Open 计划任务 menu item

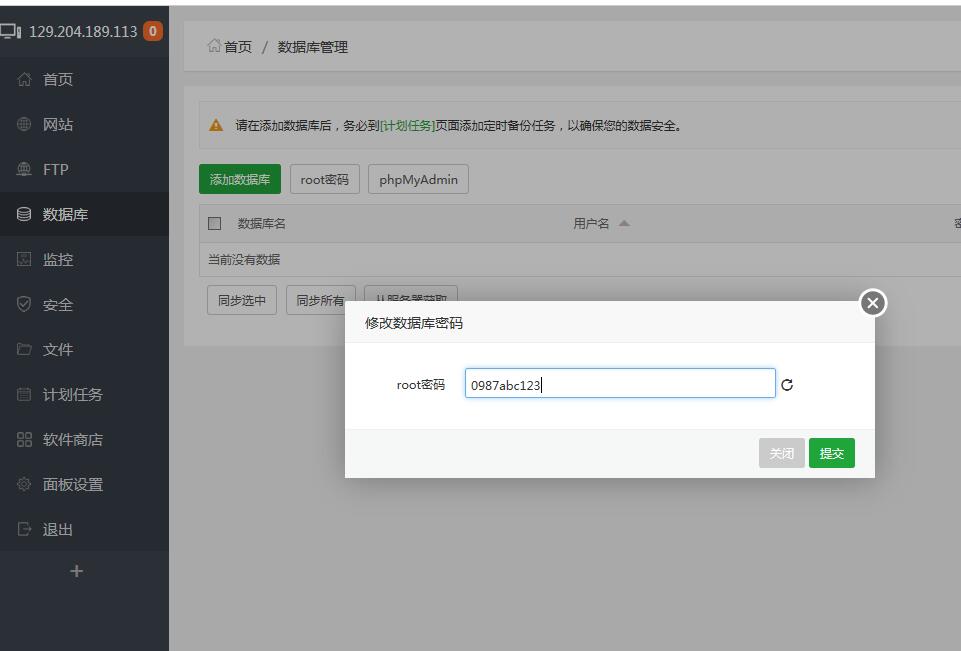(x=72, y=395)
